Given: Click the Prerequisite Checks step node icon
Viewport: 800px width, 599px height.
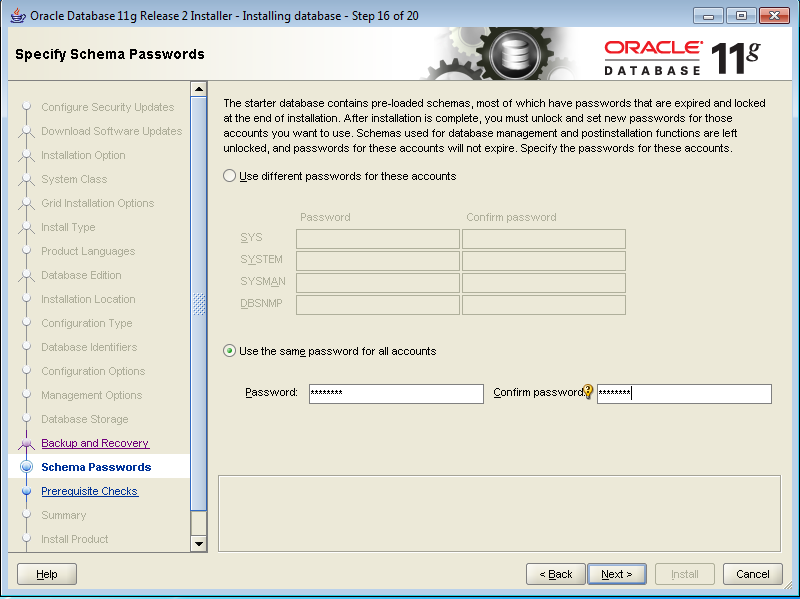Looking at the screenshot, I should (x=27, y=491).
